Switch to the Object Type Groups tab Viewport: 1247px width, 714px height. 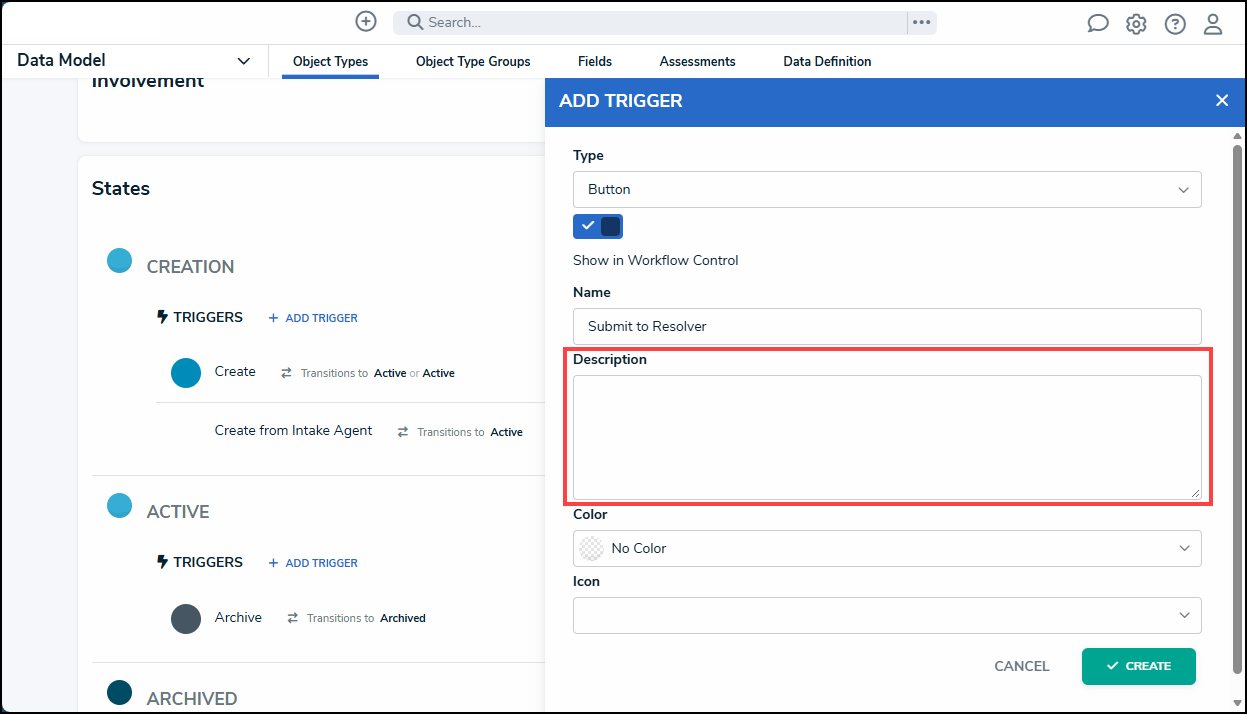click(x=473, y=62)
